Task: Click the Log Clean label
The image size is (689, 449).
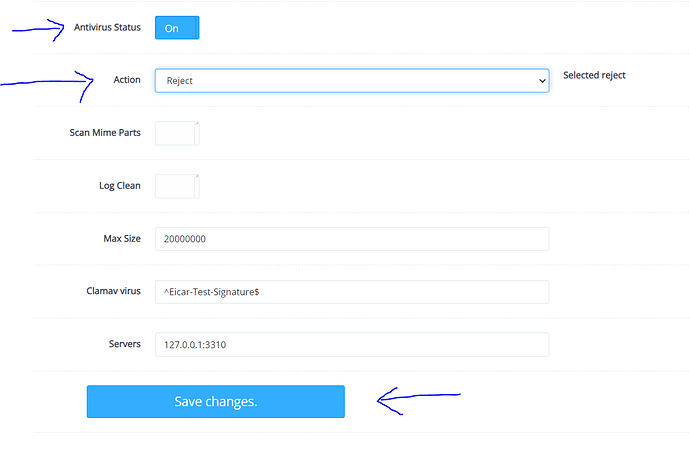Action: [x=120, y=186]
